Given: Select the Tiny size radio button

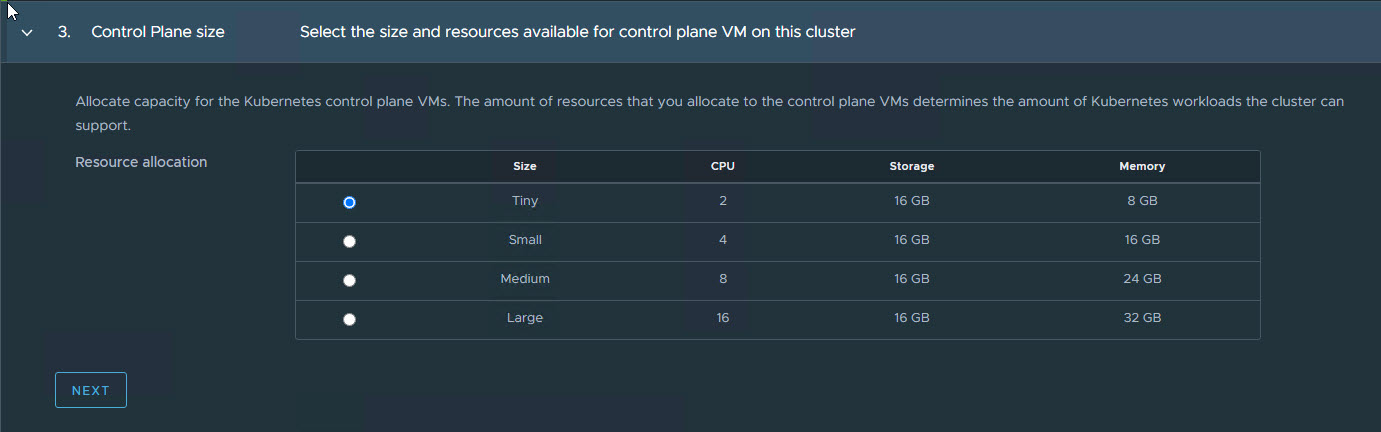Looking at the screenshot, I should click(x=349, y=202).
